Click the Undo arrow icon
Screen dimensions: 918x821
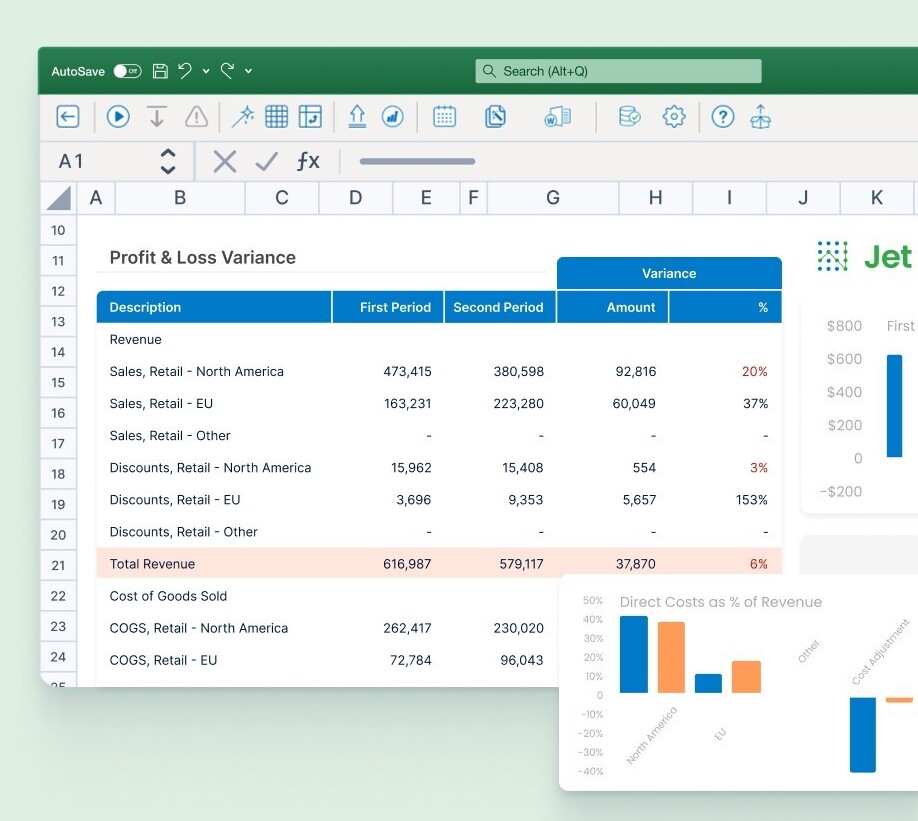(185, 71)
